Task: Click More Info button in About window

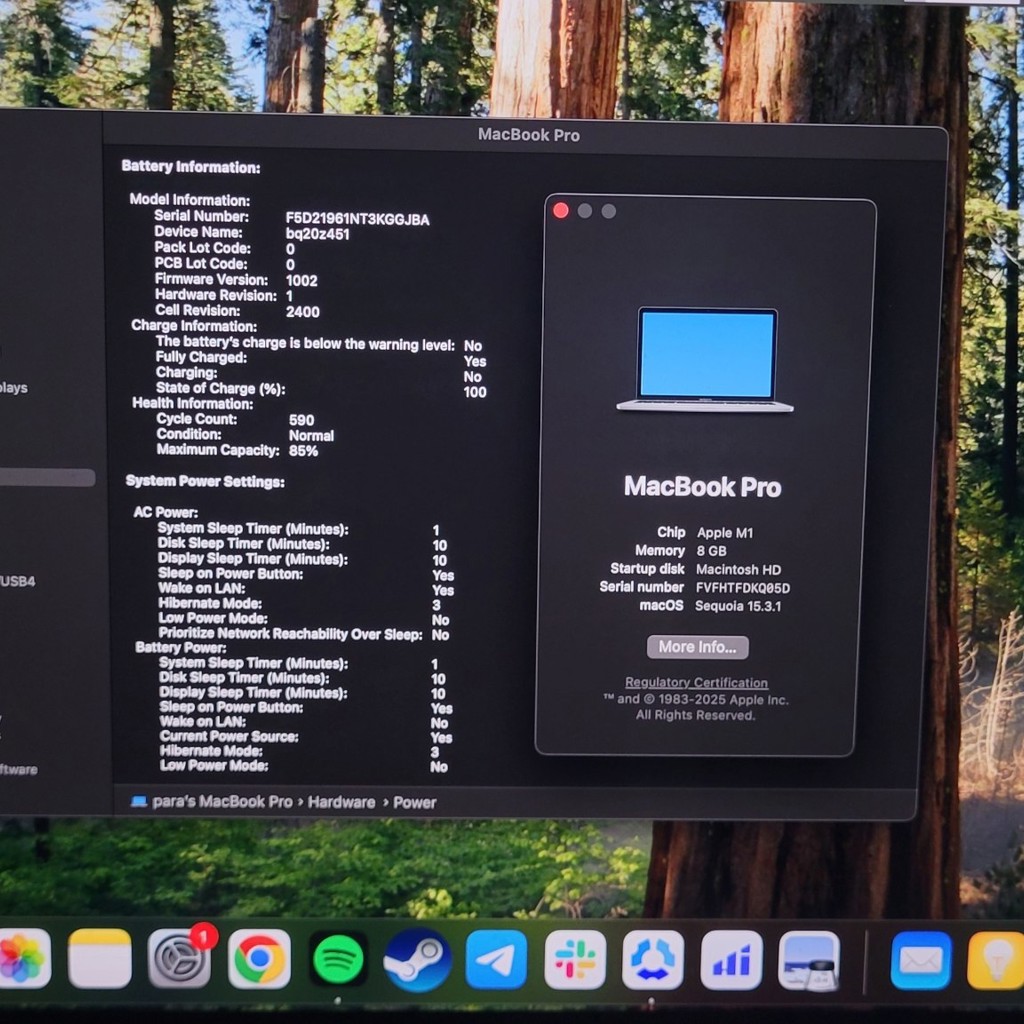Action: click(x=697, y=647)
